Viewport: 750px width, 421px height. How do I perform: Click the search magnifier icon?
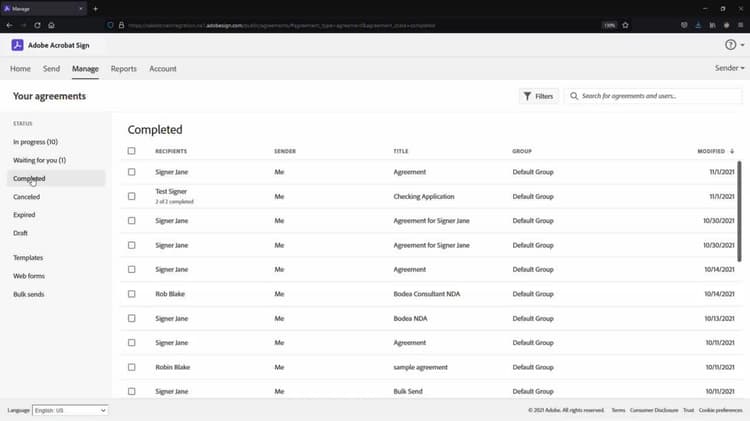click(x=574, y=96)
